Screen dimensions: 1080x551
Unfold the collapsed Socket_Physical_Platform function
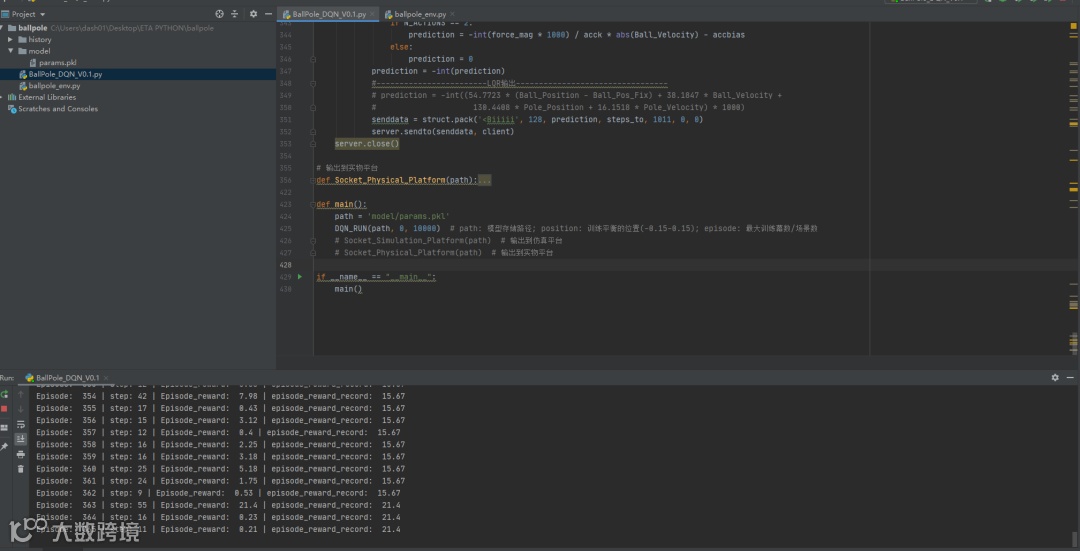[x=484, y=180]
